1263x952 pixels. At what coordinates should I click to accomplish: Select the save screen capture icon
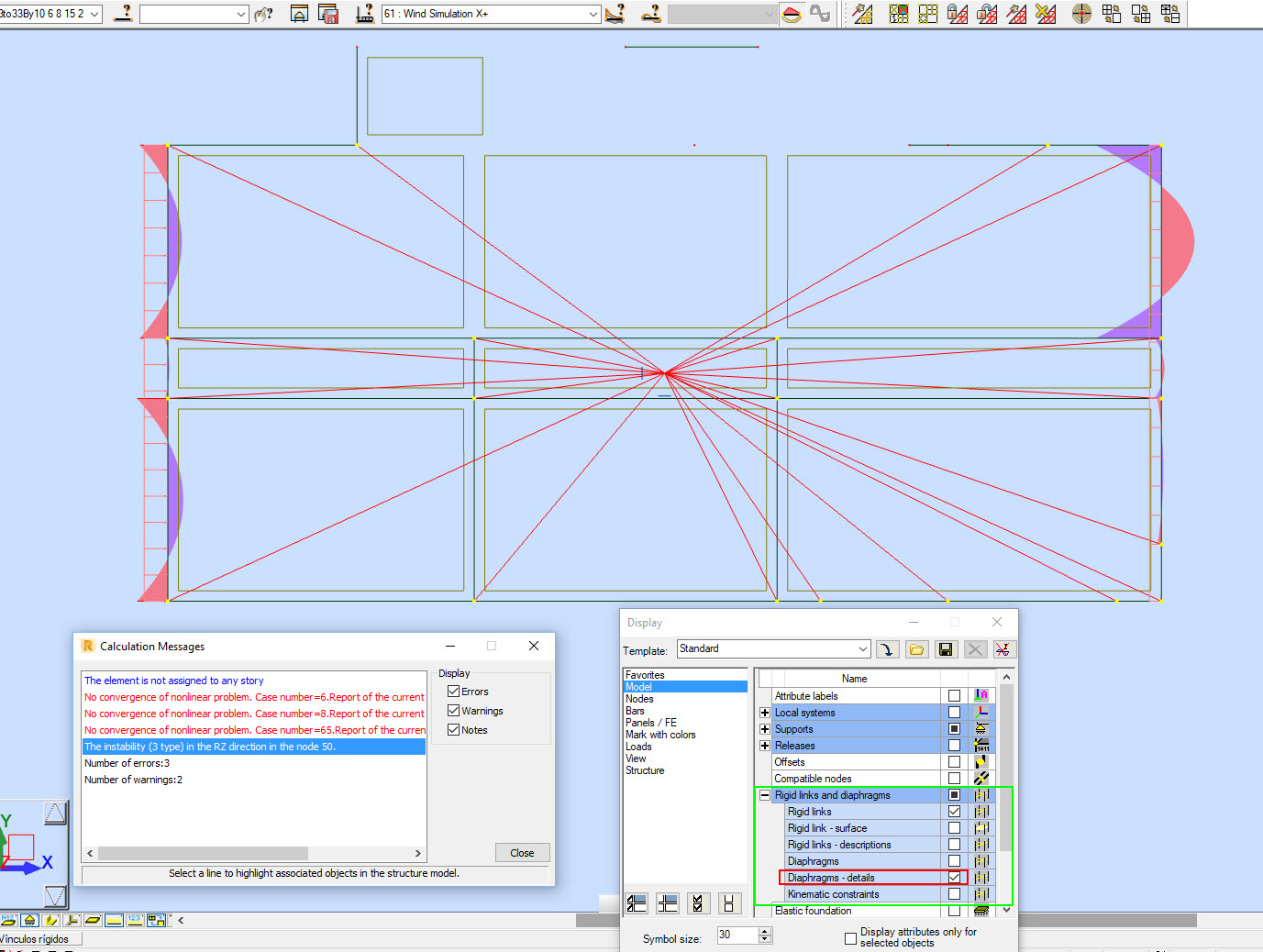[x=329, y=14]
